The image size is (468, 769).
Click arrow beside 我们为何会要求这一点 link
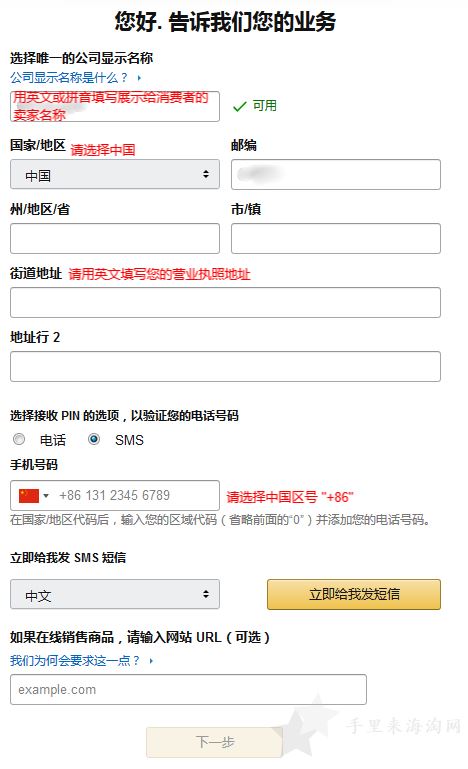pos(151,661)
